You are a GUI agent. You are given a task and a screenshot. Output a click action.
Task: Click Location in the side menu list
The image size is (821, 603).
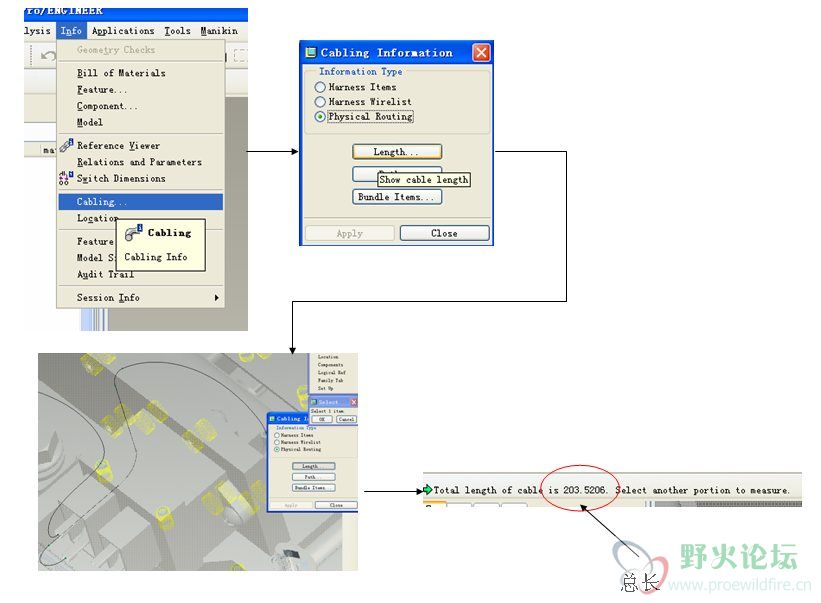[328, 357]
